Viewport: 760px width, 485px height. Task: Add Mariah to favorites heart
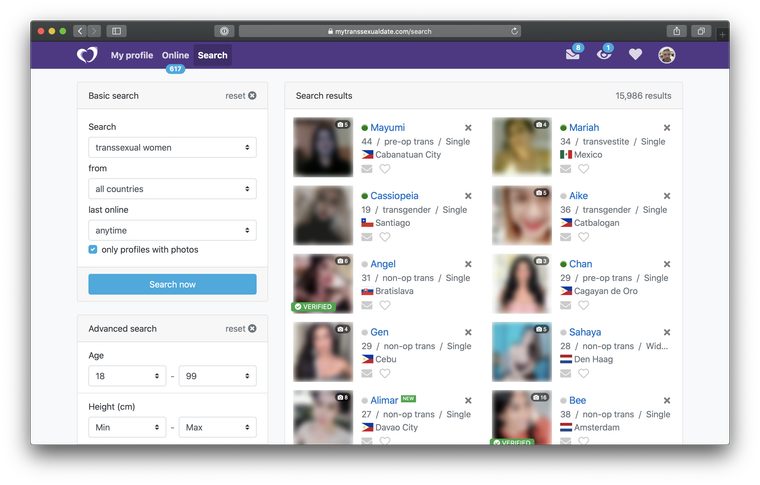coord(584,169)
